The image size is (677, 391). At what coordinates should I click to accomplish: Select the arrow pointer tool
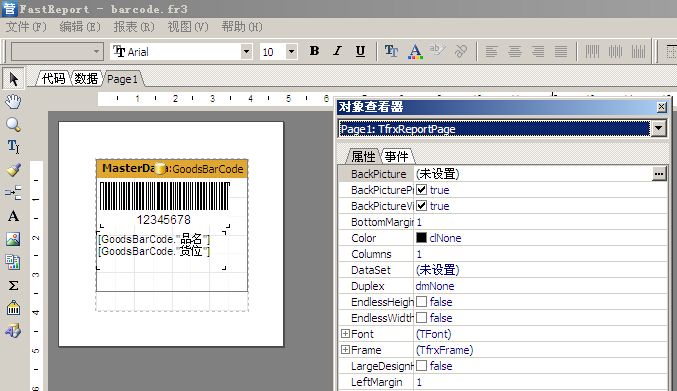pyautogui.click(x=13, y=79)
